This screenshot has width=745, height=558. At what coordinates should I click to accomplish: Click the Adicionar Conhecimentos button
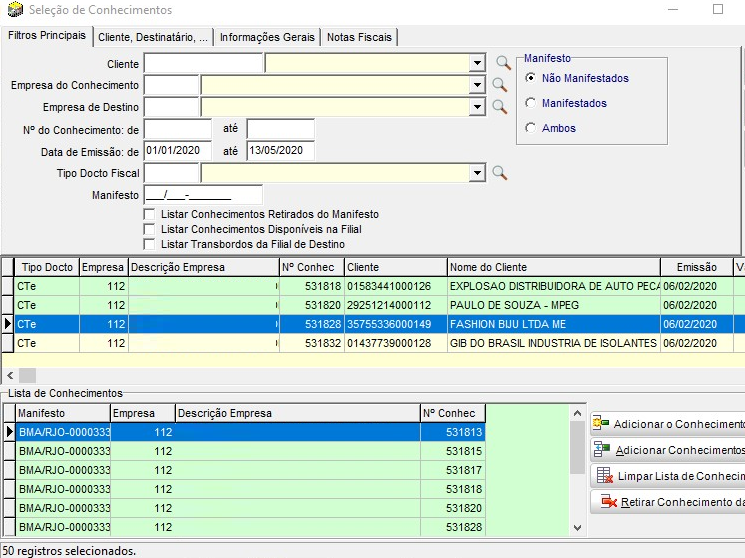pos(668,450)
